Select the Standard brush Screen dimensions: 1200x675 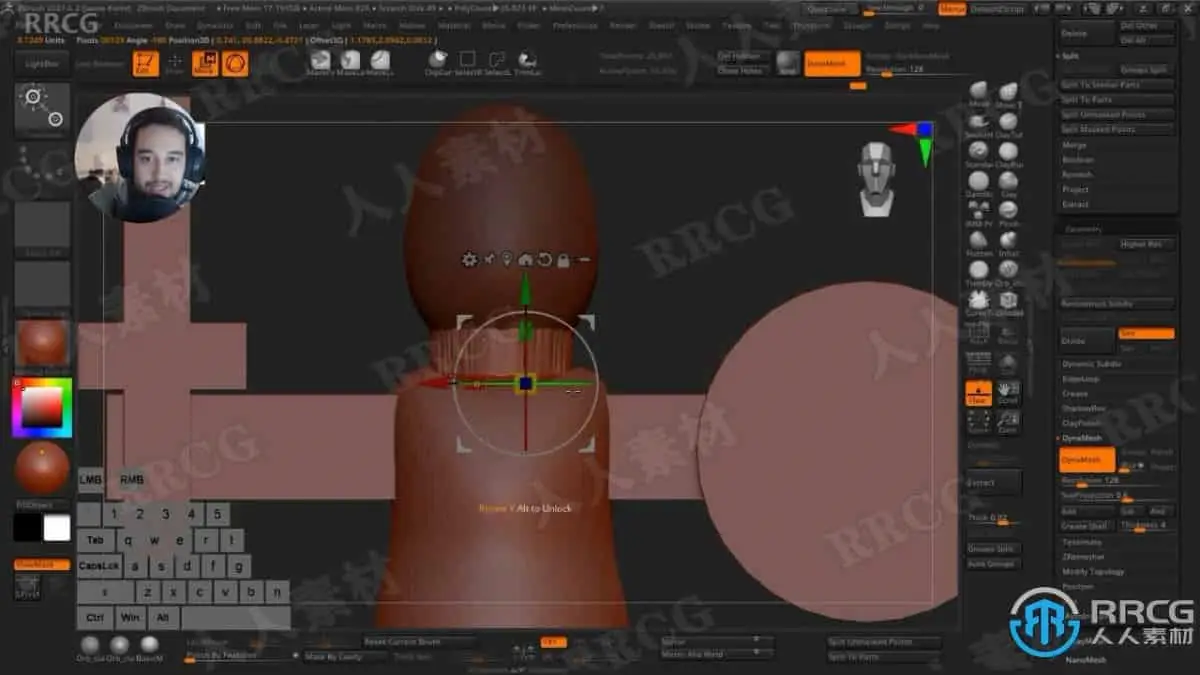coord(978,153)
